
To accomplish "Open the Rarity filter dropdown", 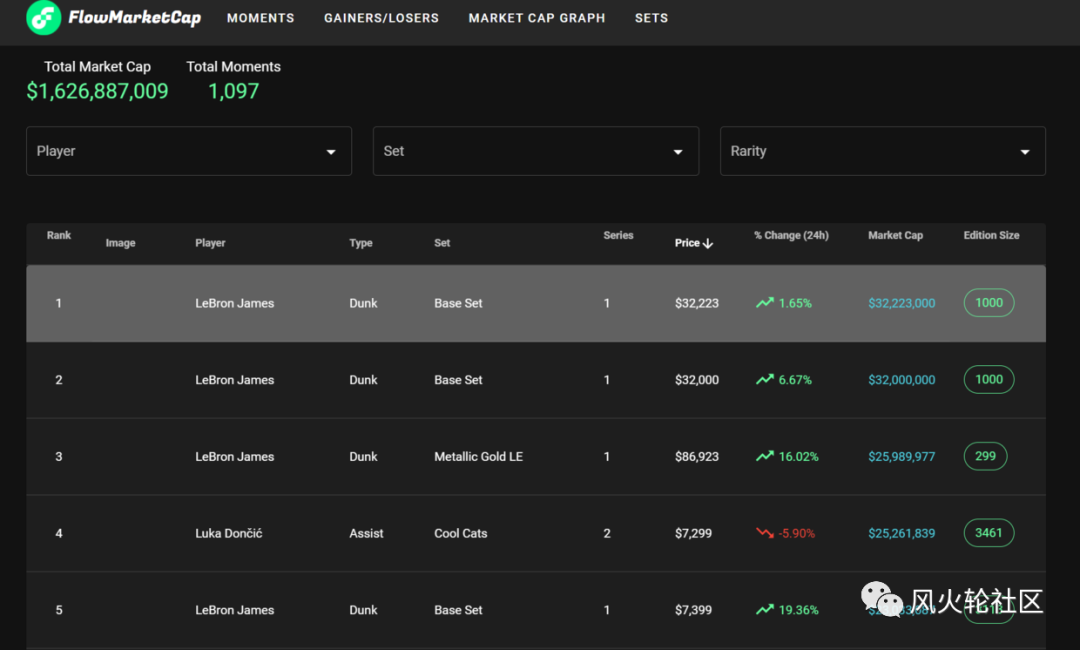I will point(882,151).
